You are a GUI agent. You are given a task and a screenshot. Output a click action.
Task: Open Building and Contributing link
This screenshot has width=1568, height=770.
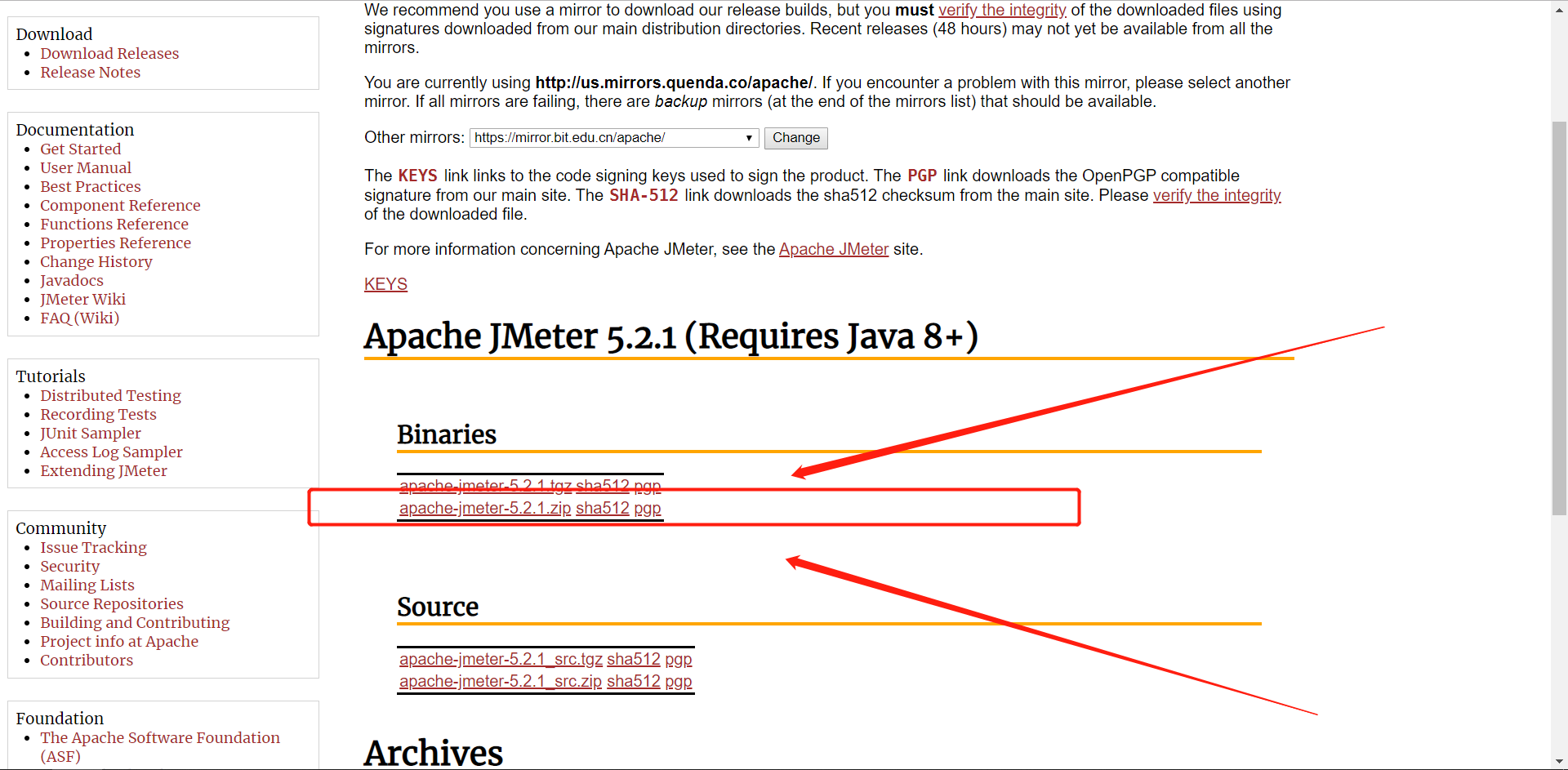tap(135, 622)
